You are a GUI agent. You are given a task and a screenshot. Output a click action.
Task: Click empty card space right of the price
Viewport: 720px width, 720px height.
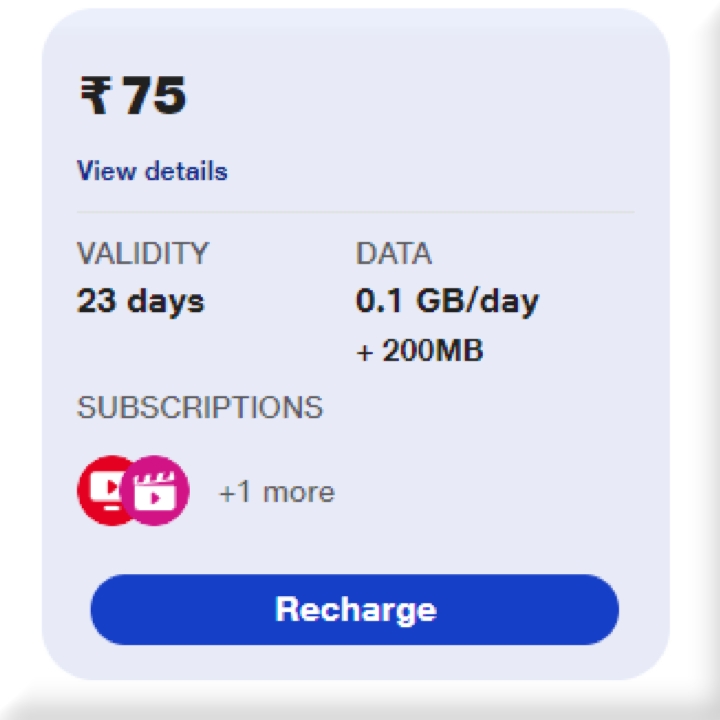click(x=420, y=97)
